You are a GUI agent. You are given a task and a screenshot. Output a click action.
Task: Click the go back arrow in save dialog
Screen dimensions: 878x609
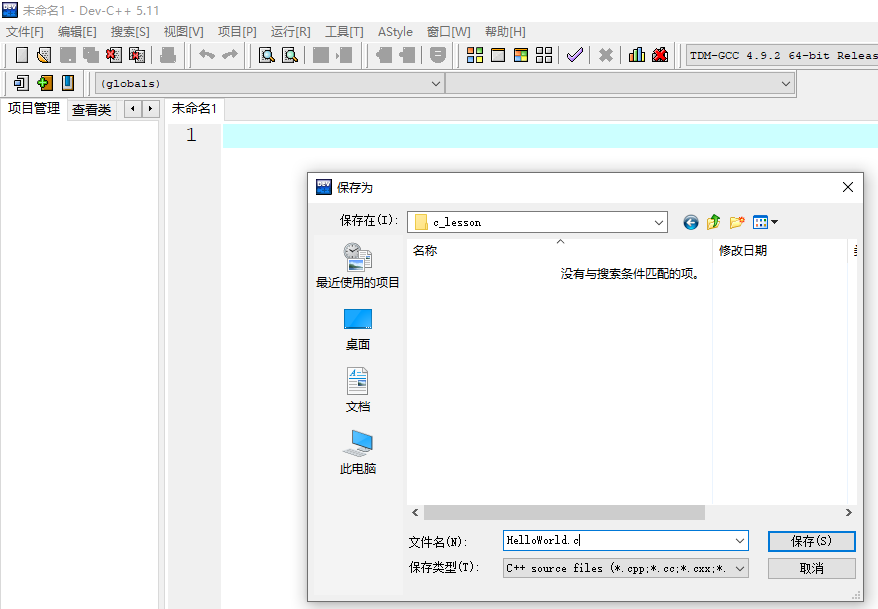click(x=690, y=222)
